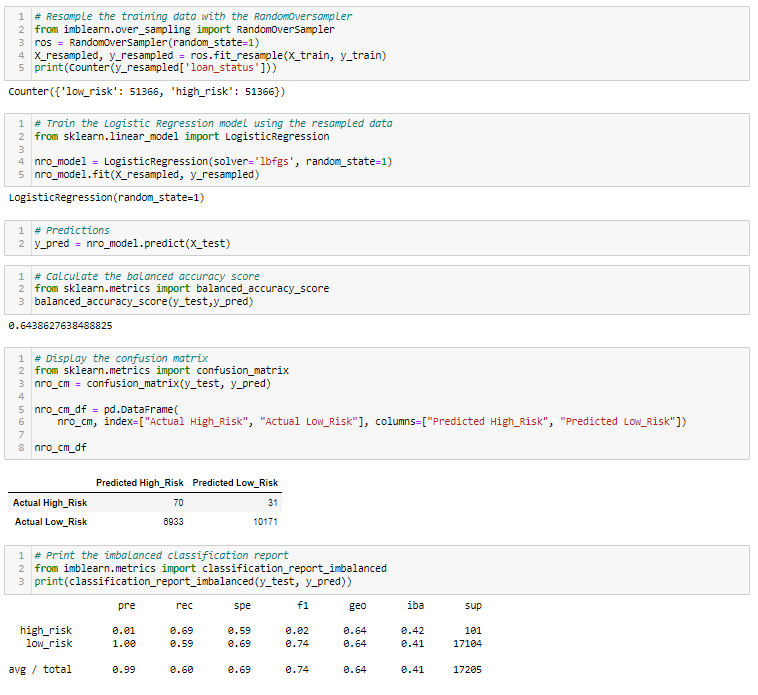This screenshot has height=695, width=758.
Task: Click the 'f1' column heading in report
Action: coord(303,606)
